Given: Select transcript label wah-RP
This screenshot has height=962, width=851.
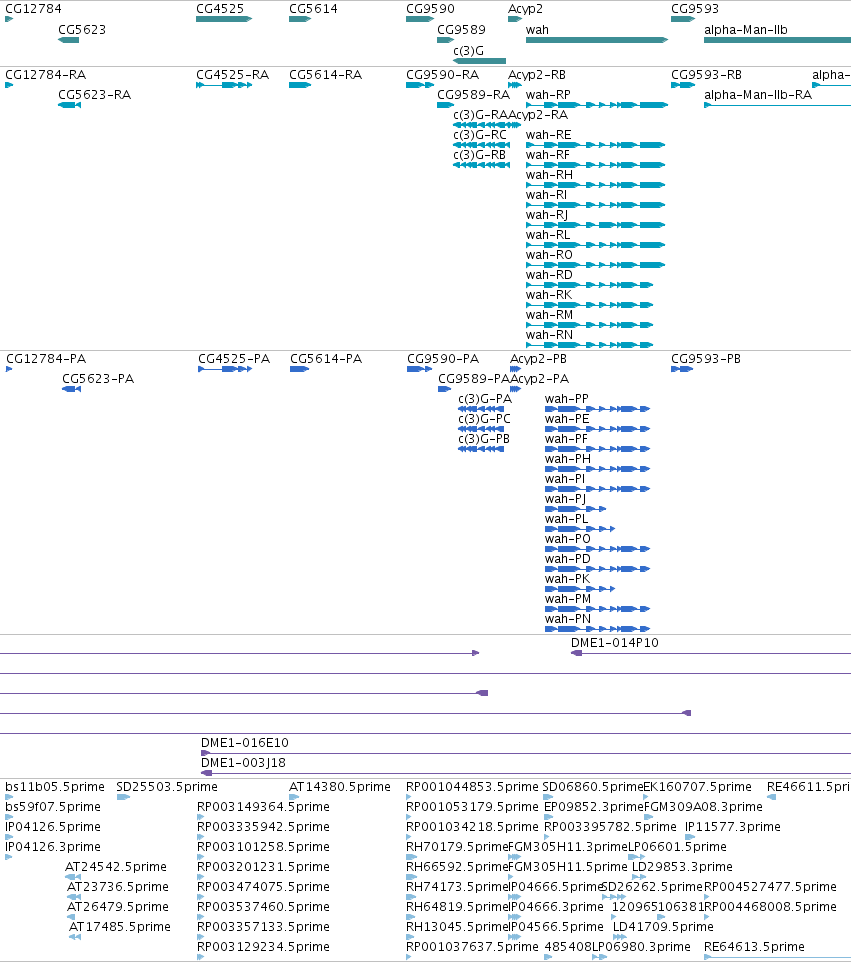Looking at the screenshot, I should click(x=548, y=94).
